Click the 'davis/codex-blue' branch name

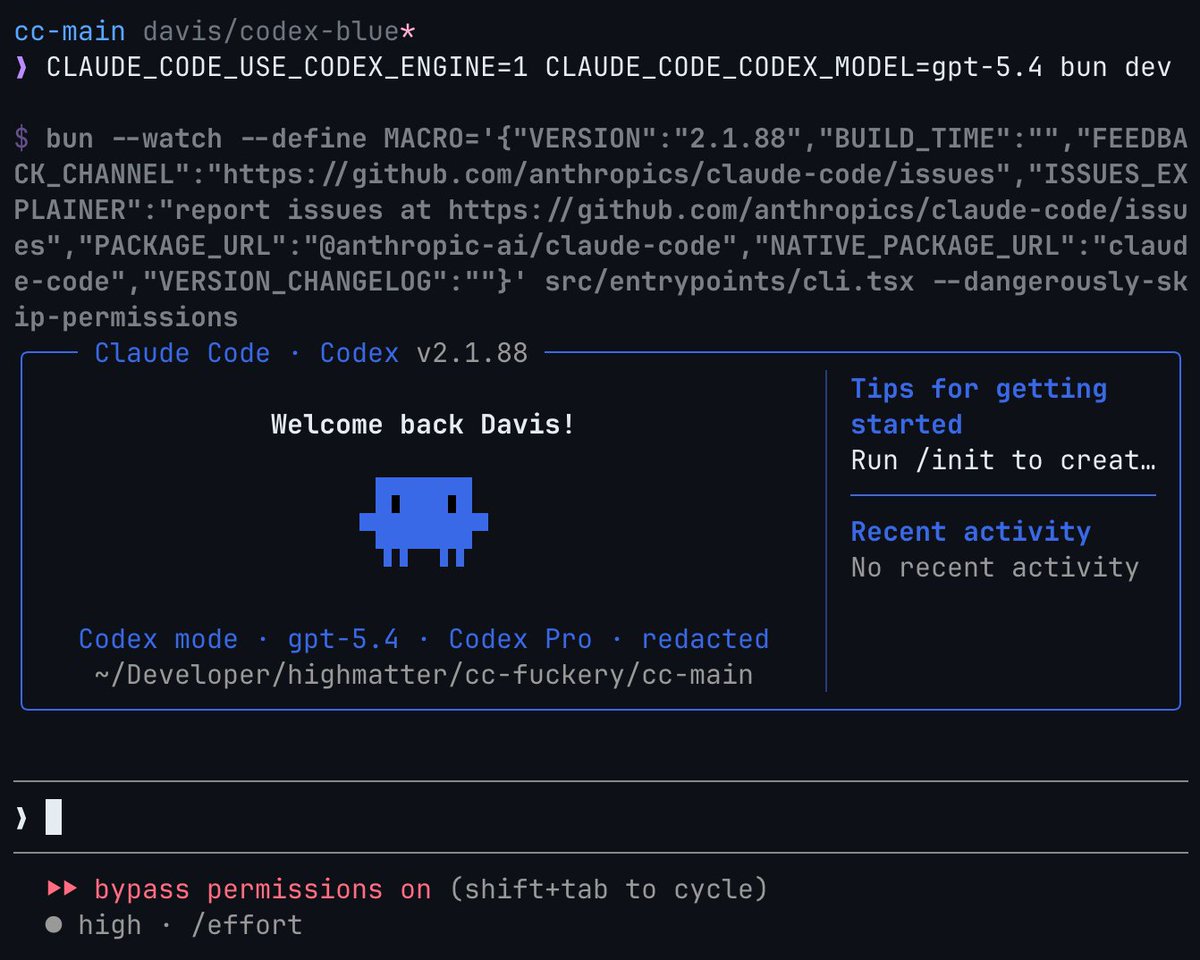271,31
